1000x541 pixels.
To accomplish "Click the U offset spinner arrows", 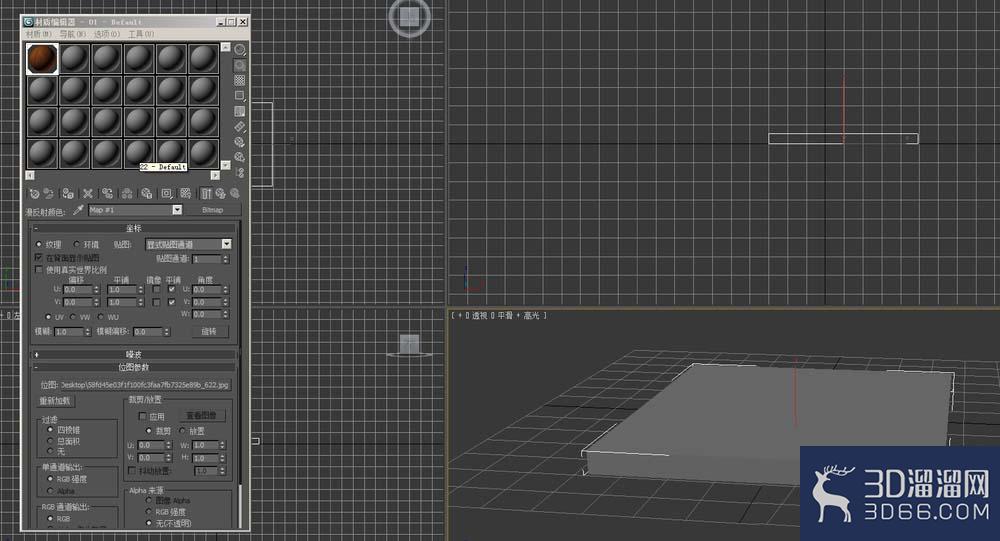I will pos(97,290).
